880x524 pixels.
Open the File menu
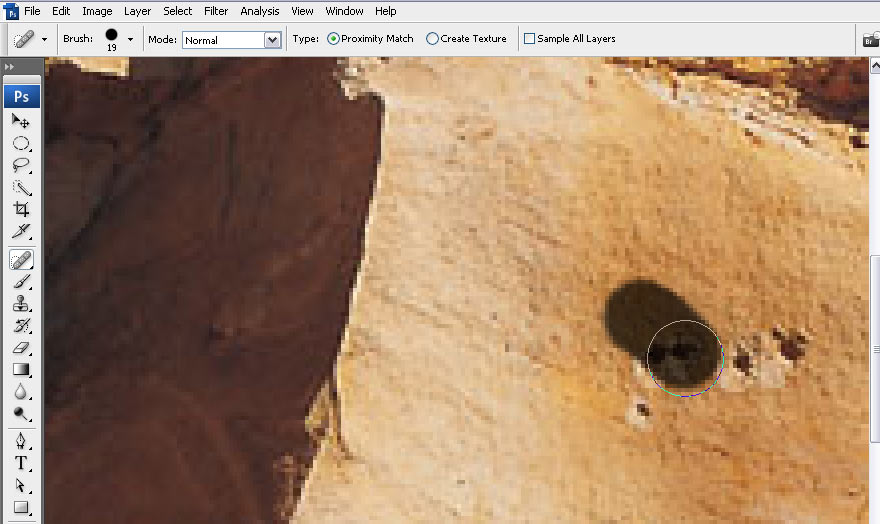[x=32, y=11]
